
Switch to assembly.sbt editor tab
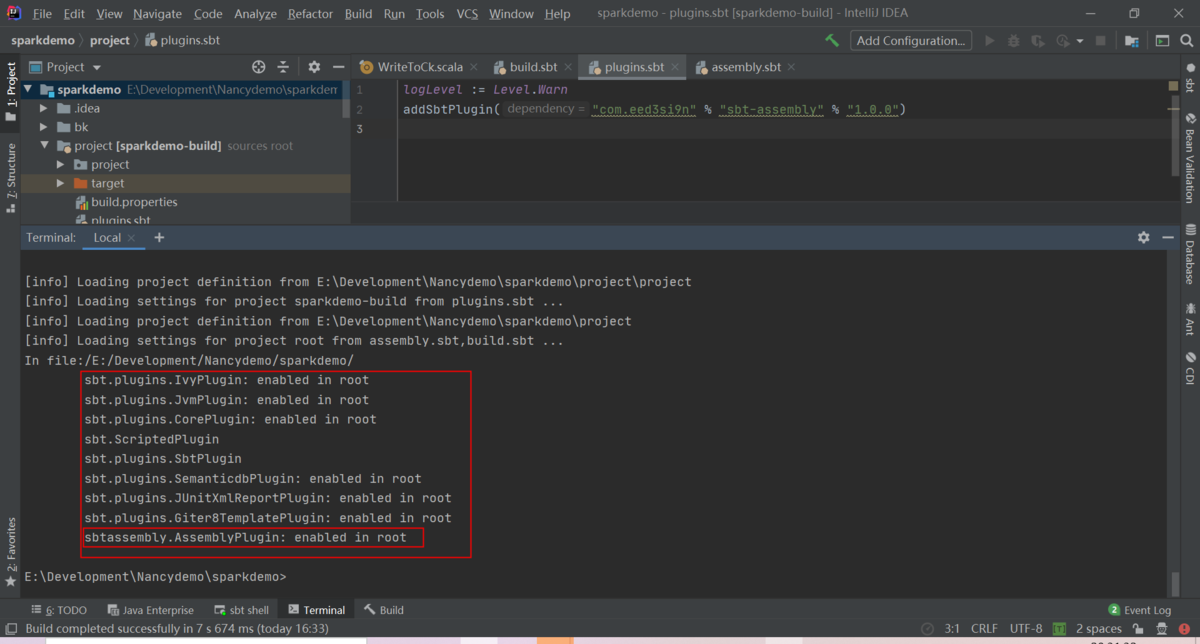coord(745,67)
